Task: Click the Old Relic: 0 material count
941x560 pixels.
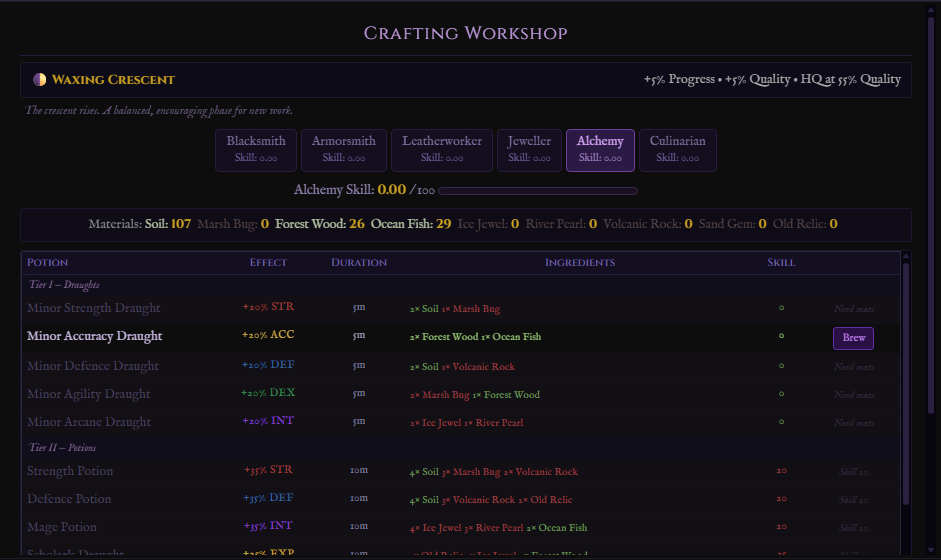Action: click(805, 224)
